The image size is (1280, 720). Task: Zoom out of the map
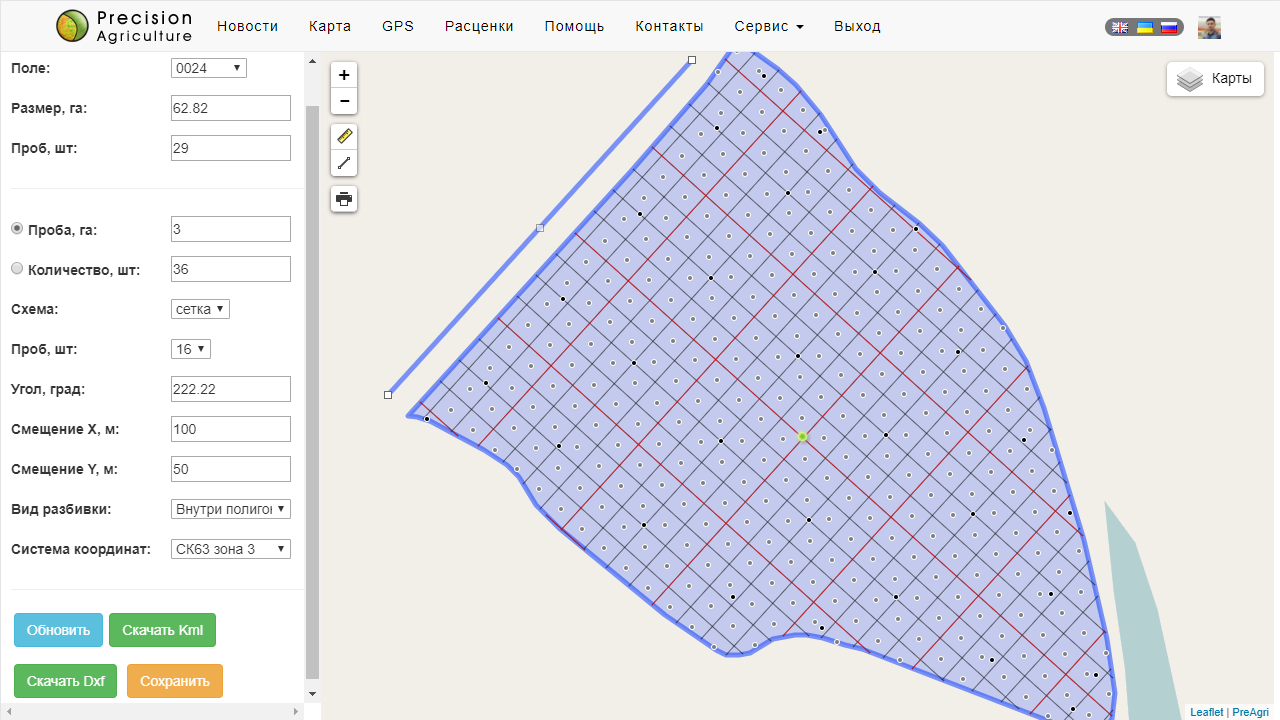coord(344,101)
